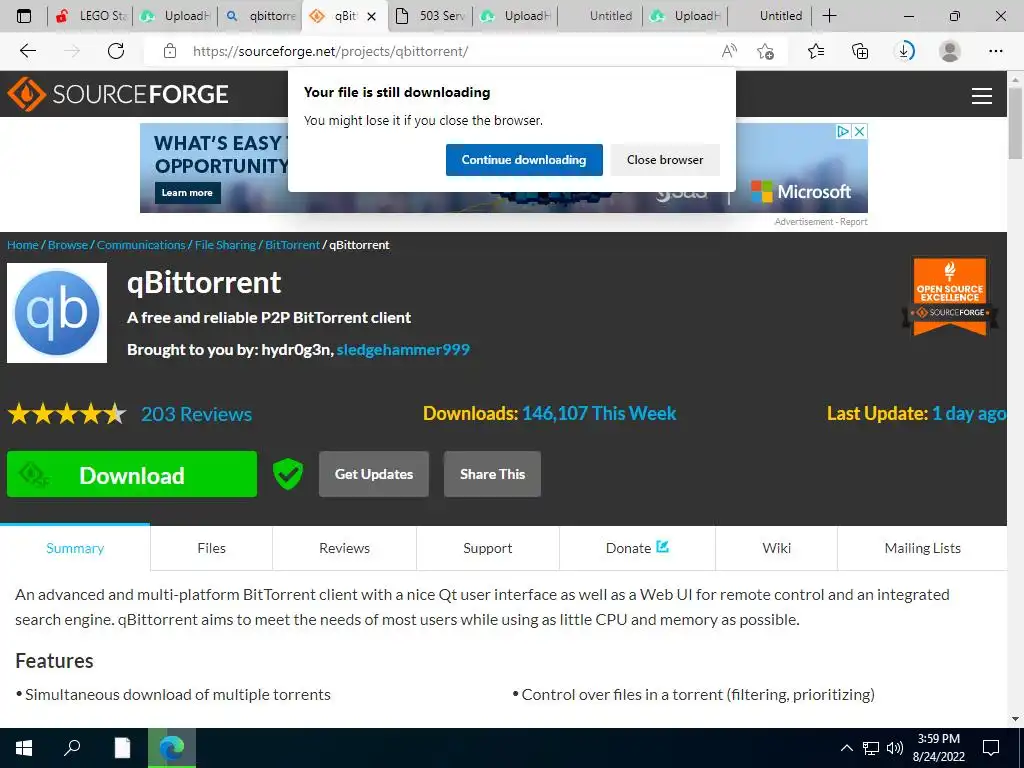Image resolution: width=1024 pixels, height=768 pixels.
Task: Click the AdChoices triangle icon on the ad
Action: (844, 131)
